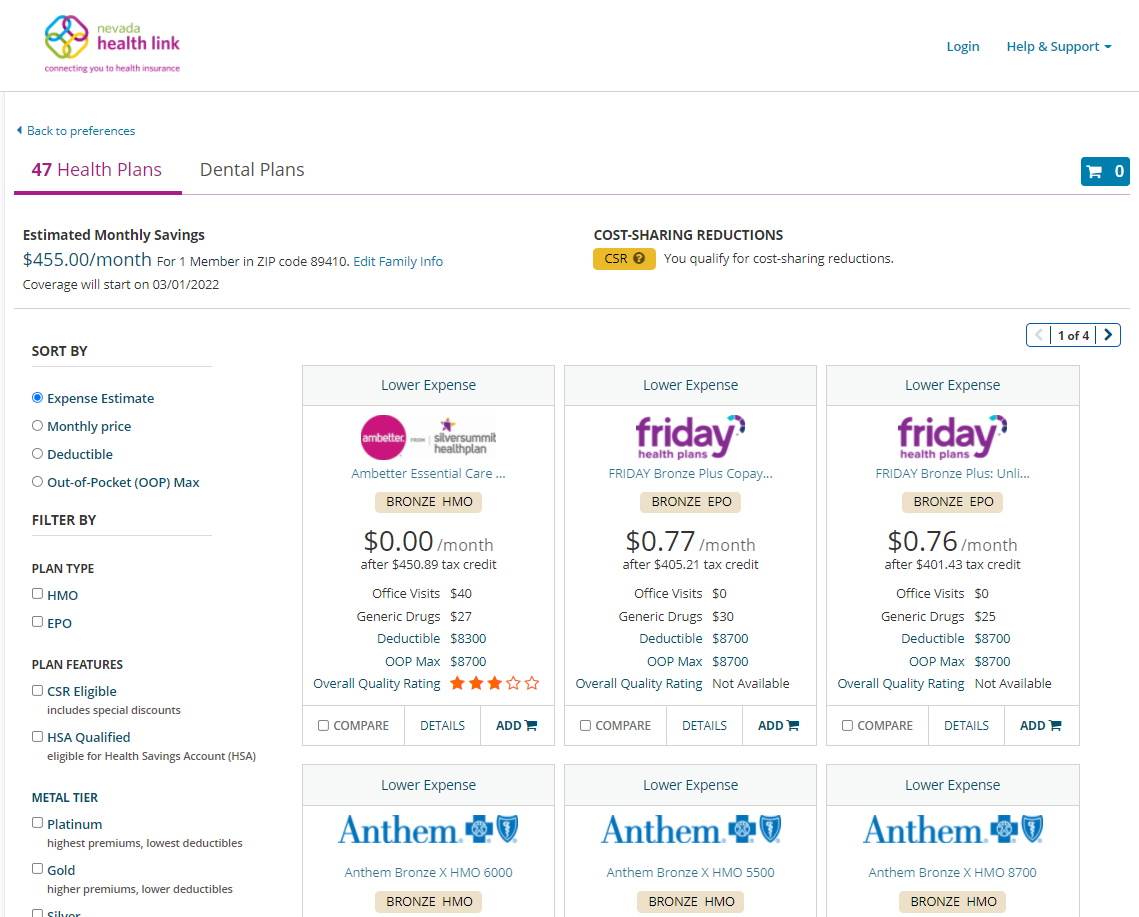This screenshot has height=917, width=1139.
Task: Expand Help & Support dropdown
Action: [x=1058, y=47]
